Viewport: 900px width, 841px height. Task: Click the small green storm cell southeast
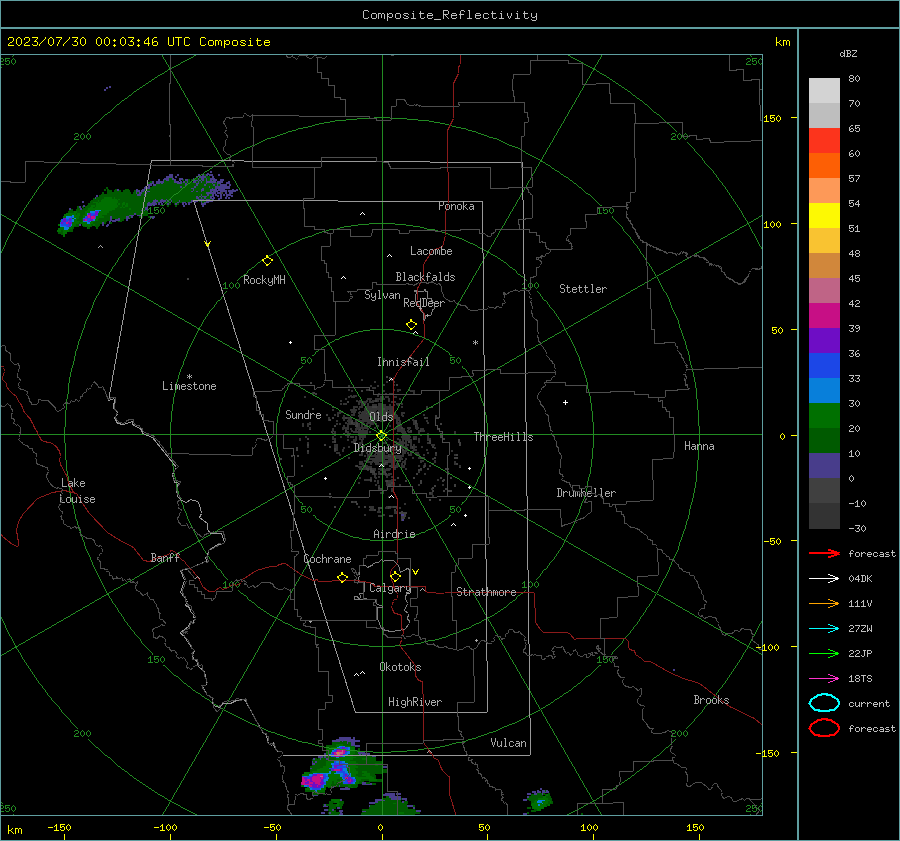point(538,800)
